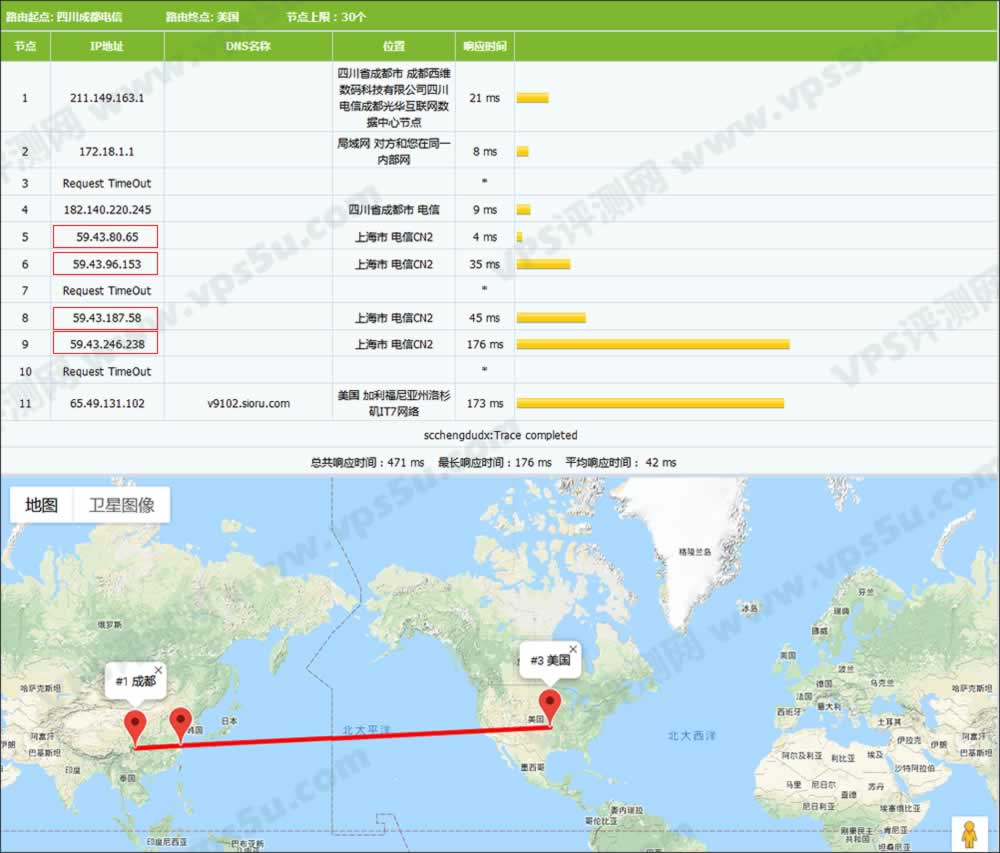The image size is (1000, 853).
Task: Close the '#1 成都' info popup
Action: [157, 670]
